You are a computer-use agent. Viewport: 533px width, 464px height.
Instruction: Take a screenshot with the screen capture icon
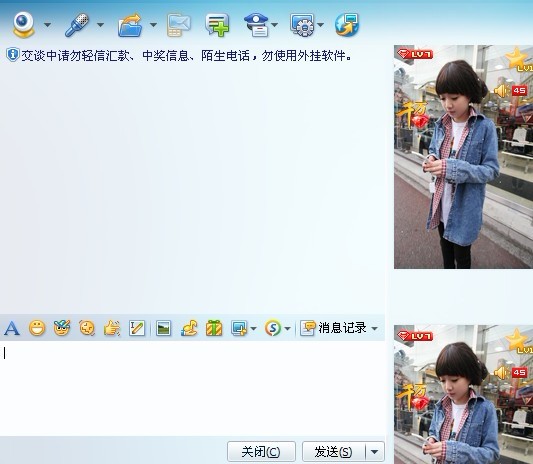pyautogui.click(x=239, y=328)
